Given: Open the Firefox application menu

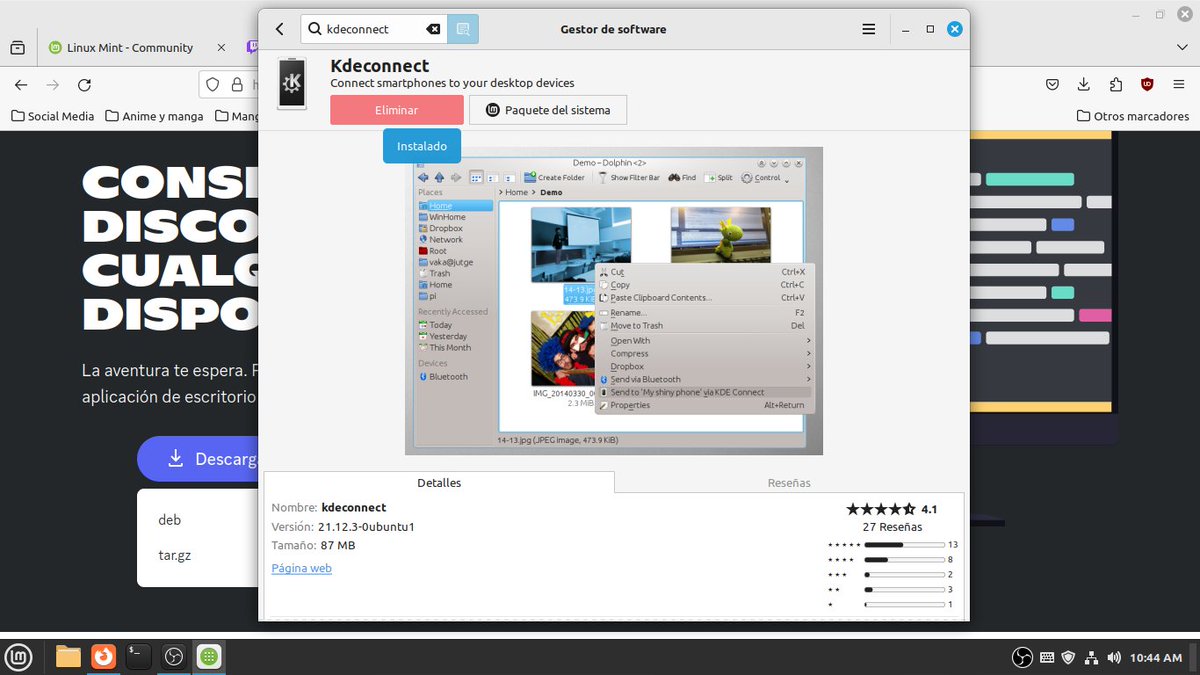Looking at the screenshot, I should pyautogui.click(x=1179, y=85).
